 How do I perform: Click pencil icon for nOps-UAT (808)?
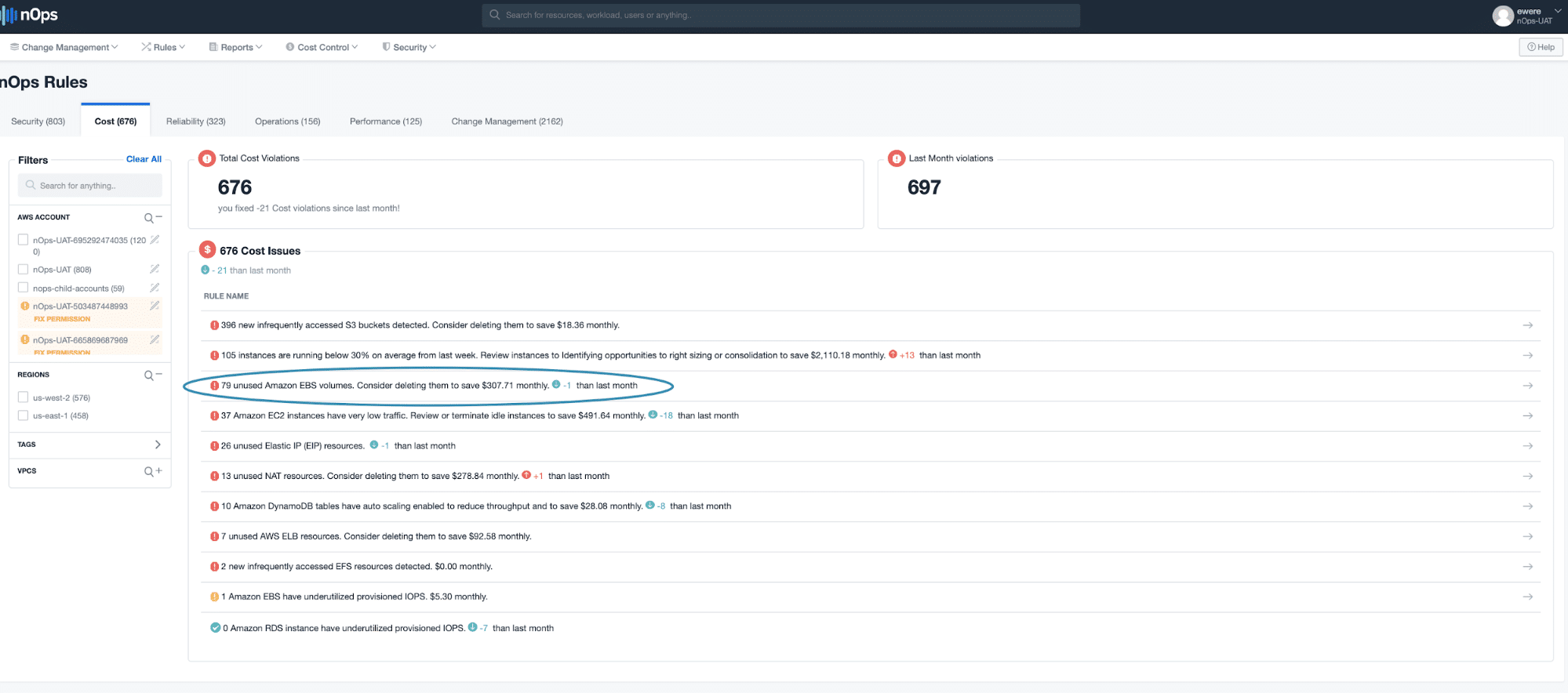[x=155, y=269]
